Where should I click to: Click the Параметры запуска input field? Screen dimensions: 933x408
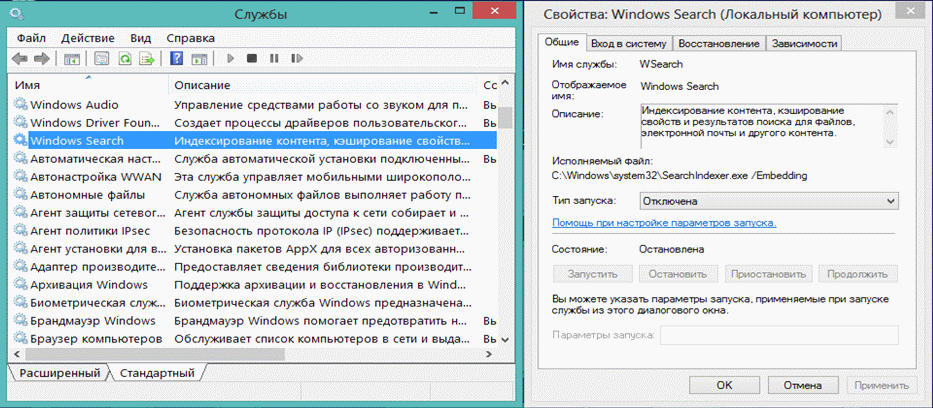point(779,335)
